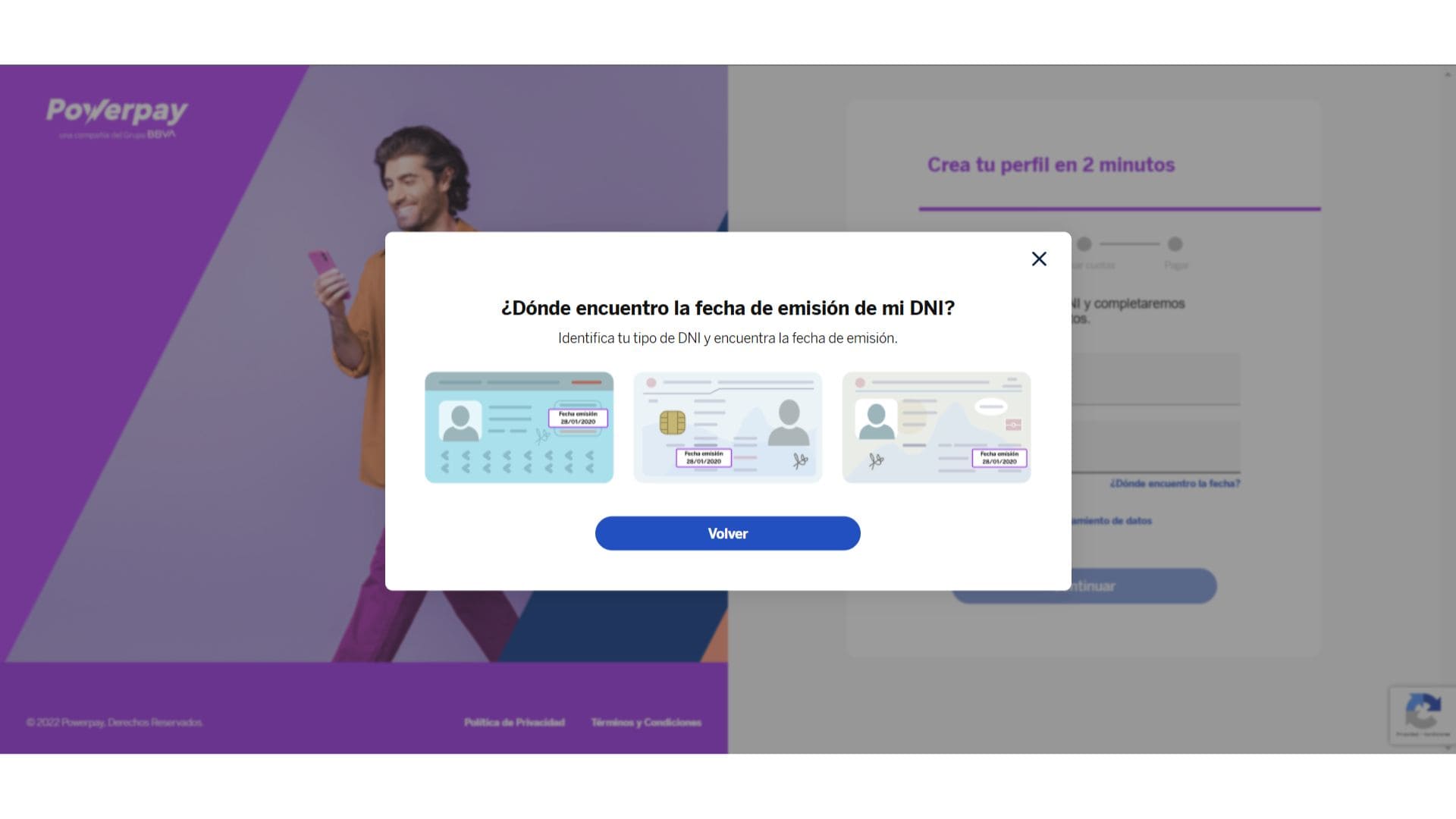The width and height of the screenshot is (1456, 819).
Task: Click the person silhouette on chip DNI card
Action: coord(789,422)
